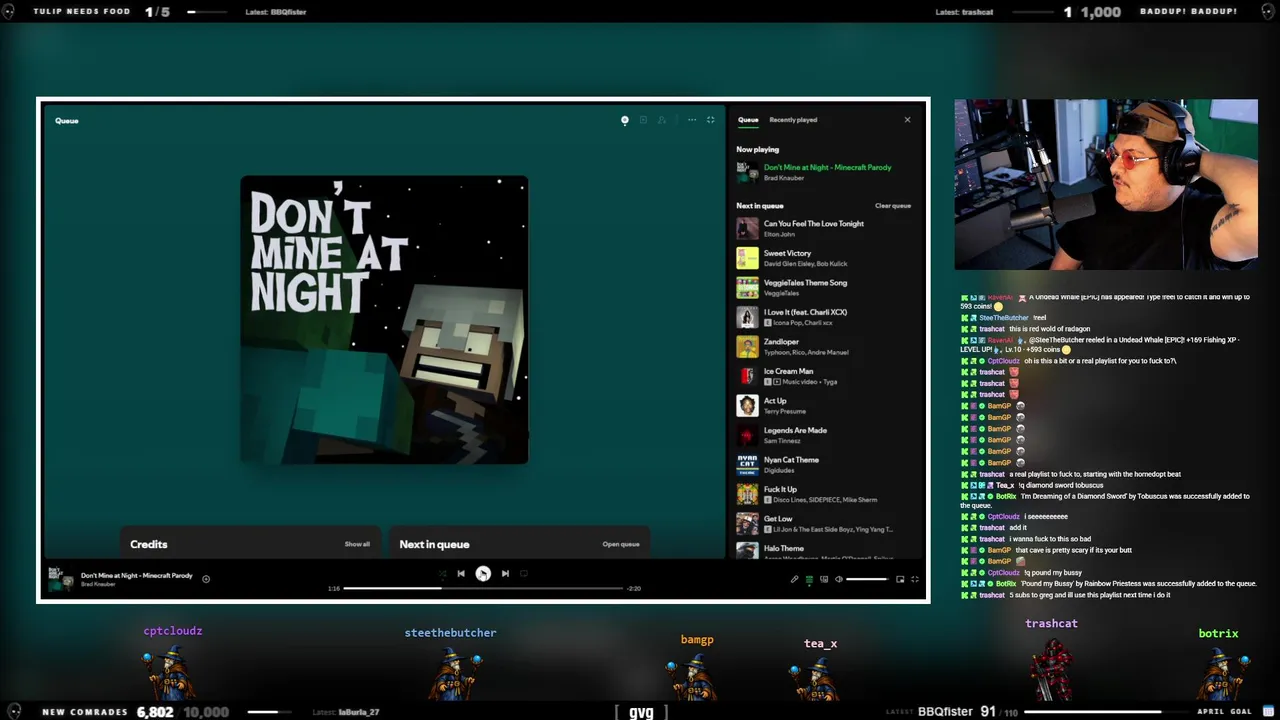Open Brad Knauber artist link under Now playing

tap(783, 178)
